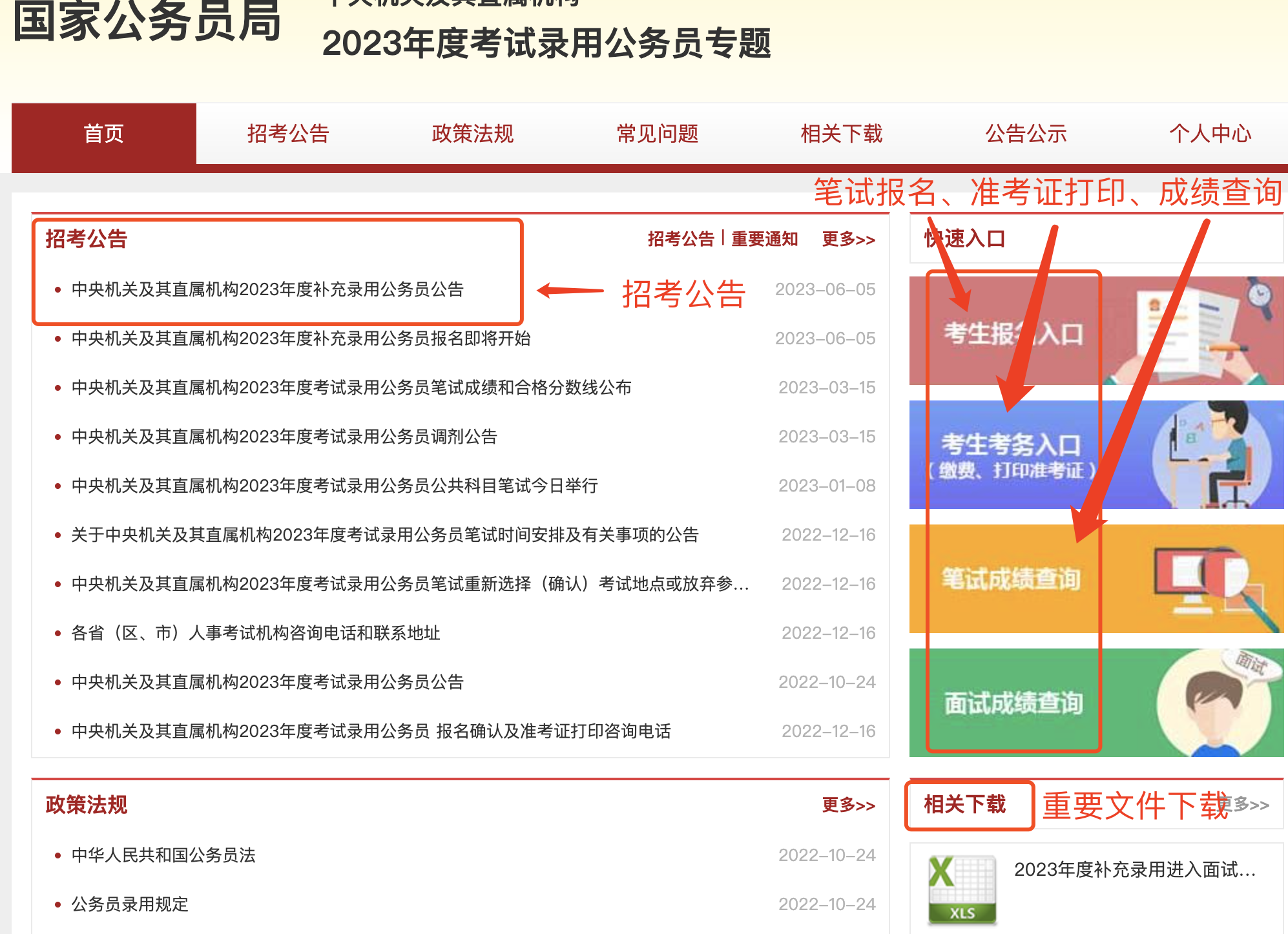Open 个人中心 in the navigation bar
This screenshot has width=1288, height=934.
[1210, 134]
